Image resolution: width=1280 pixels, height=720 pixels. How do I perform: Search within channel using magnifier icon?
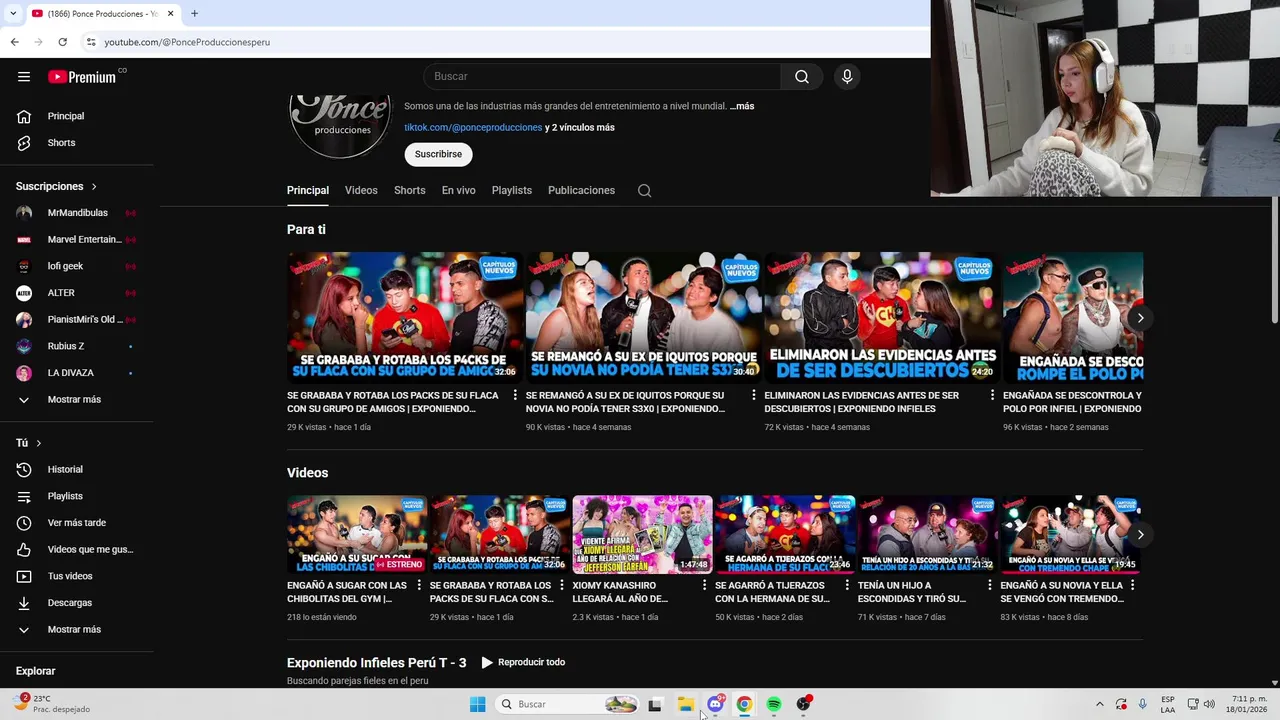[x=644, y=190]
